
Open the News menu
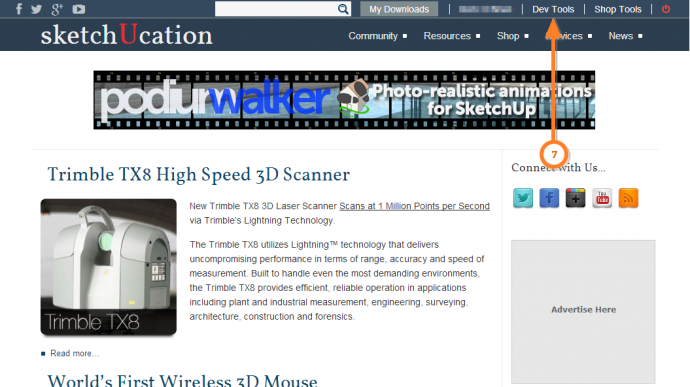pos(625,36)
